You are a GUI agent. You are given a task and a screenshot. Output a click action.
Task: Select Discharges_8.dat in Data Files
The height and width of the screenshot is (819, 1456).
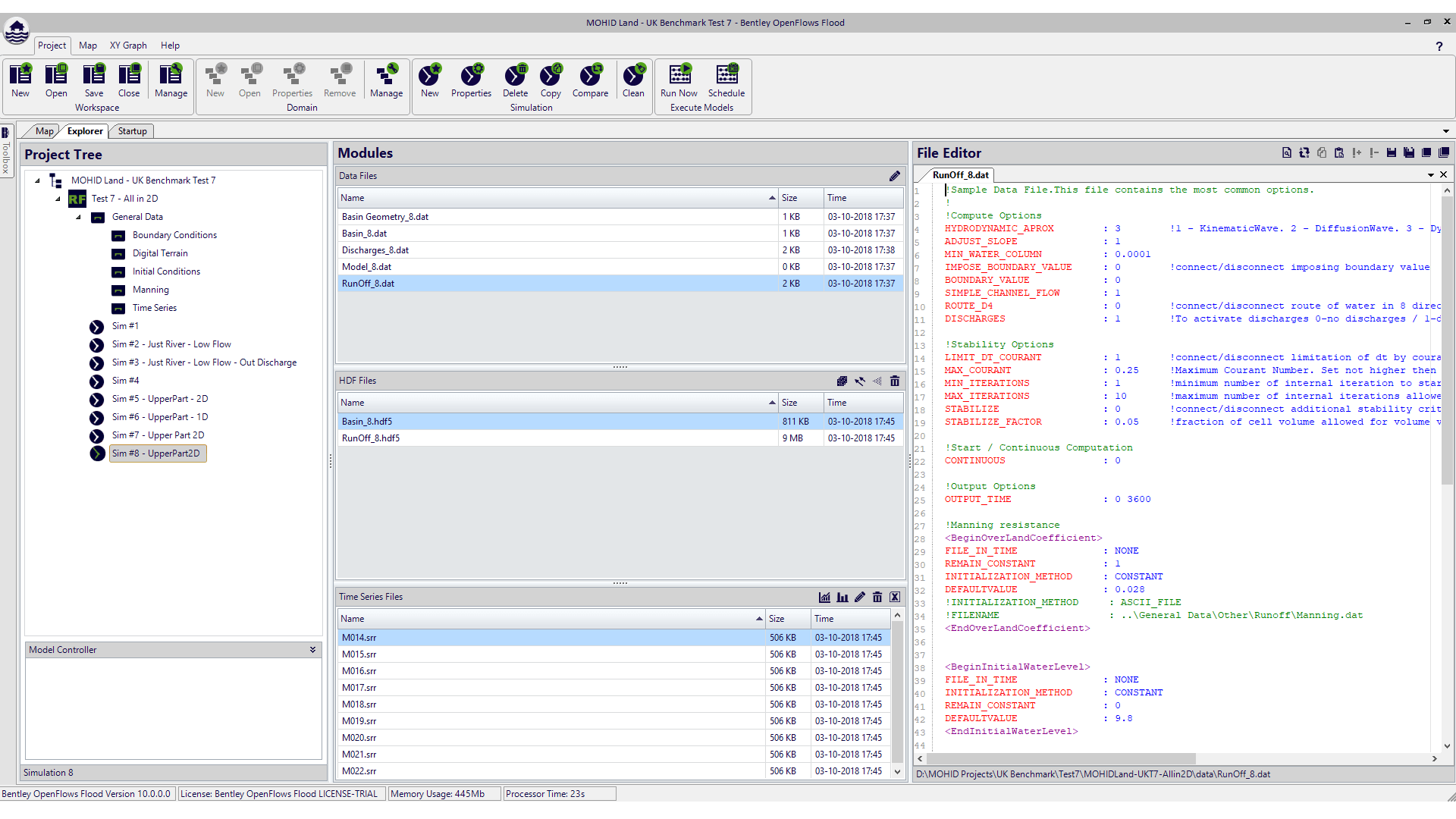(375, 250)
